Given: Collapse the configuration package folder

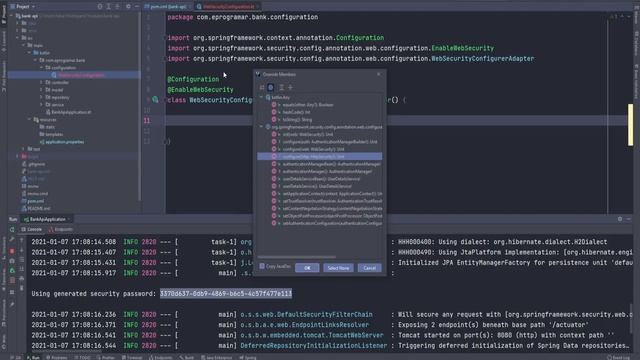Looking at the screenshot, I should [41, 68].
